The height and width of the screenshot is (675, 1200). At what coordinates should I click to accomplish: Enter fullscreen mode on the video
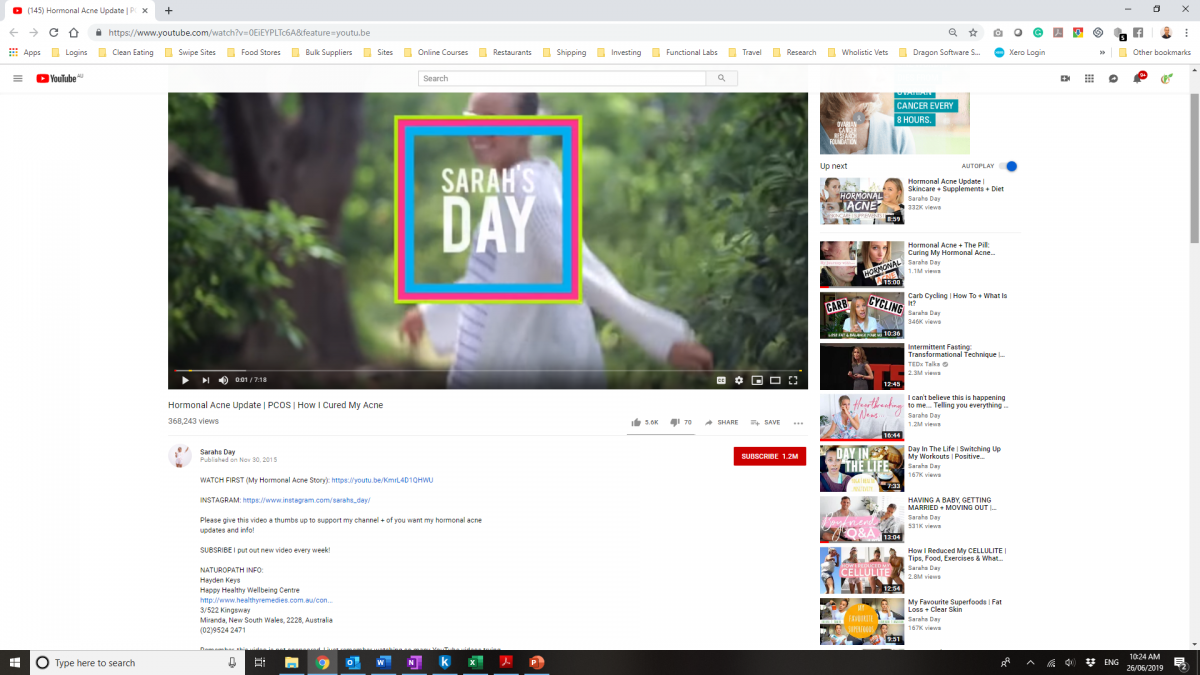pos(793,380)
